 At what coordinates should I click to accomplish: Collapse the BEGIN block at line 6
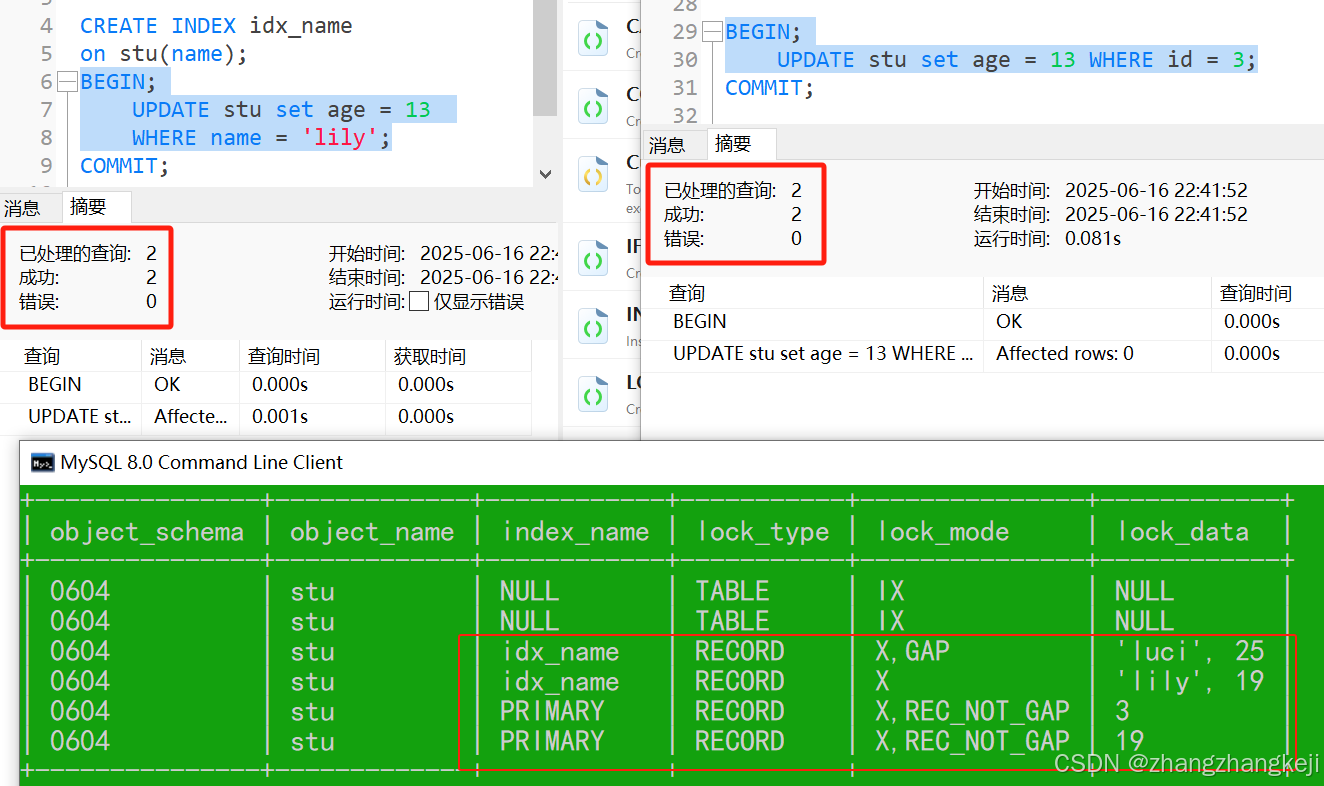click(x=67, y=82)
